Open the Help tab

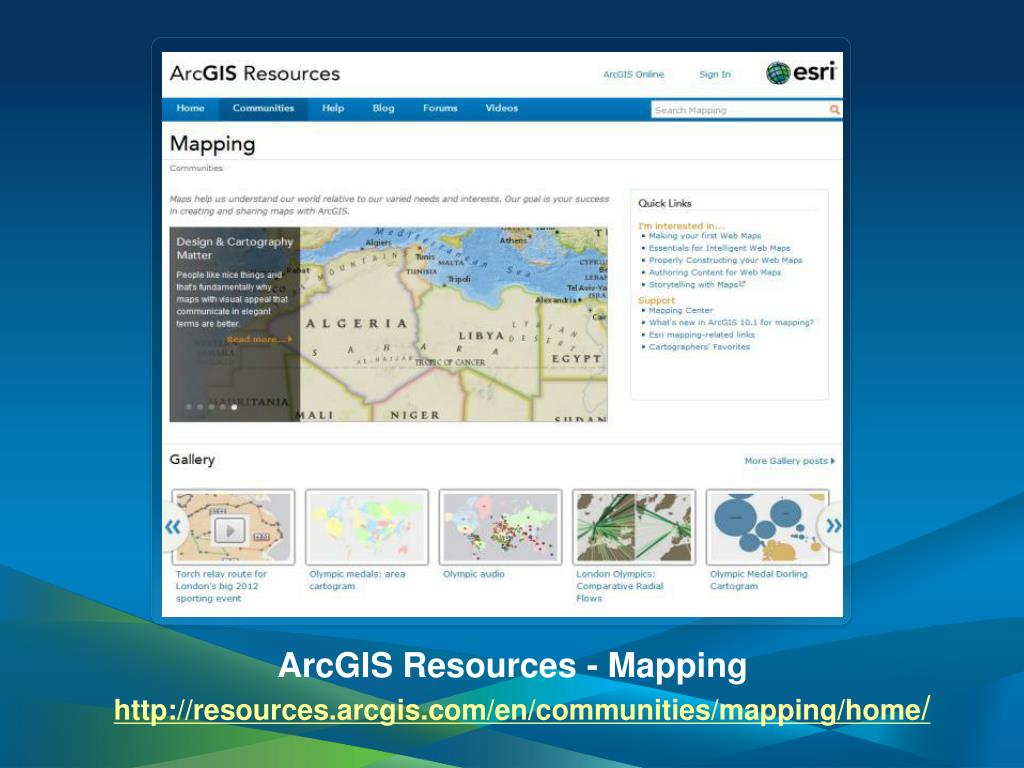click(x=332, y=108)
